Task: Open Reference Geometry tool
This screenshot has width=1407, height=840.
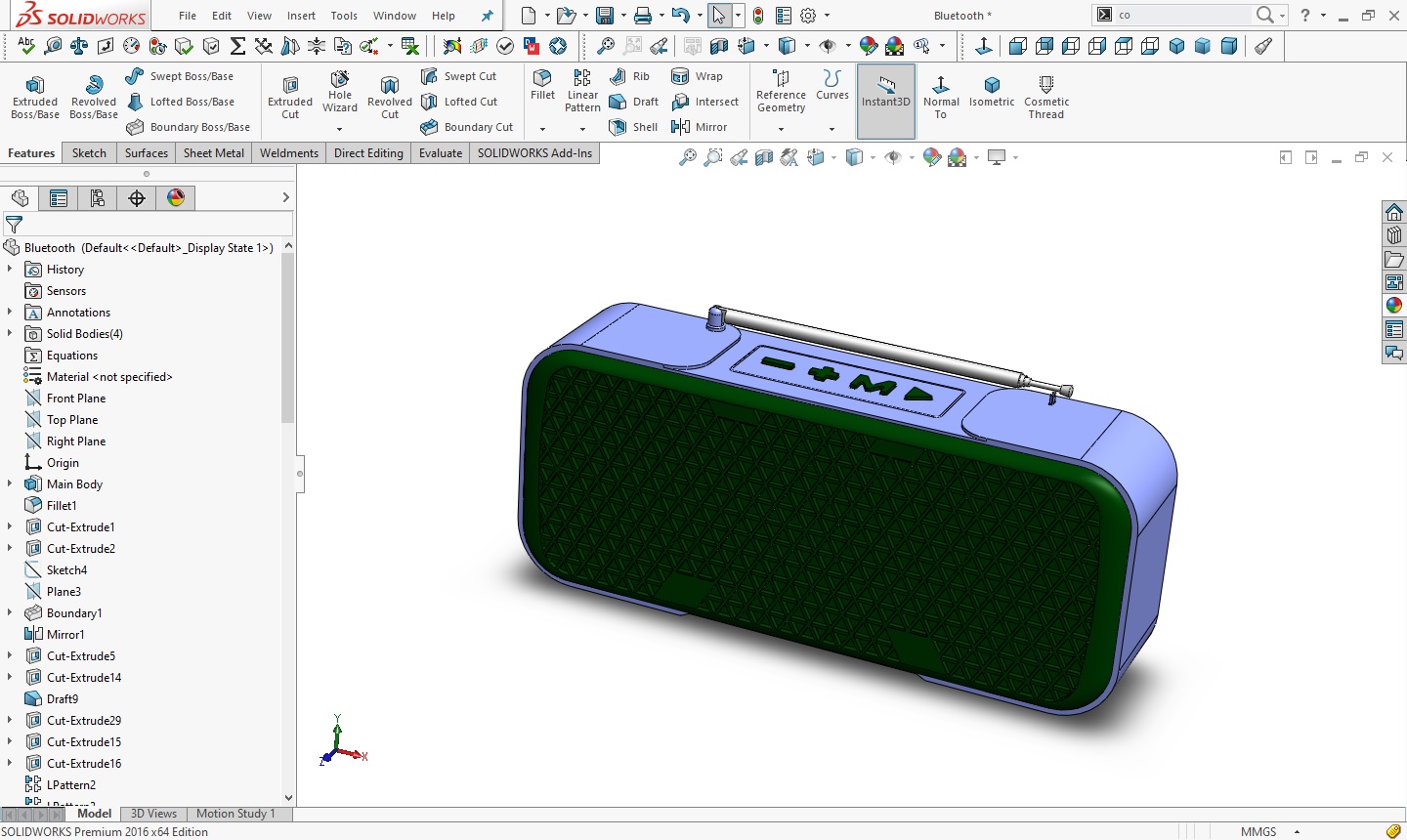Action: (781, 91)
